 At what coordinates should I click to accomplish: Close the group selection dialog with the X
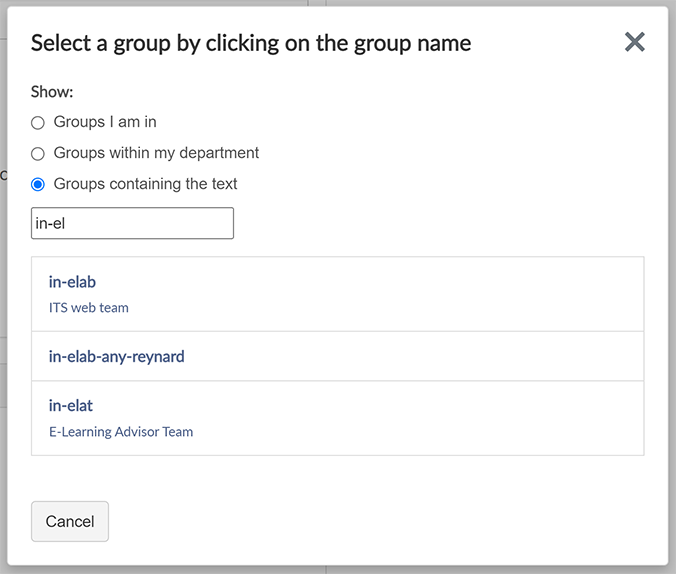tap(634, 42)
